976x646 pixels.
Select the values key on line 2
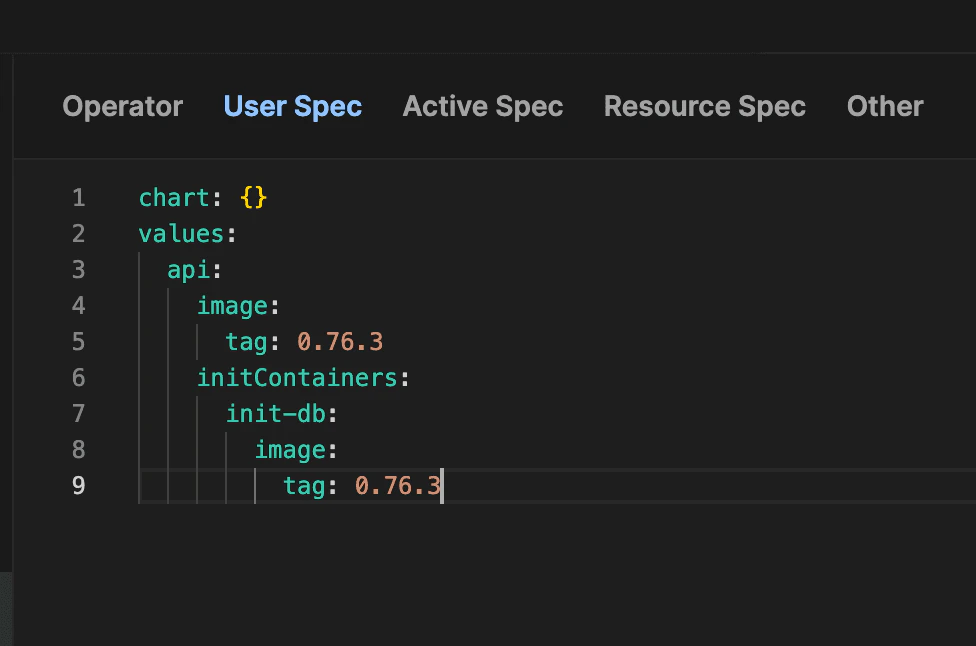point(183,233)
